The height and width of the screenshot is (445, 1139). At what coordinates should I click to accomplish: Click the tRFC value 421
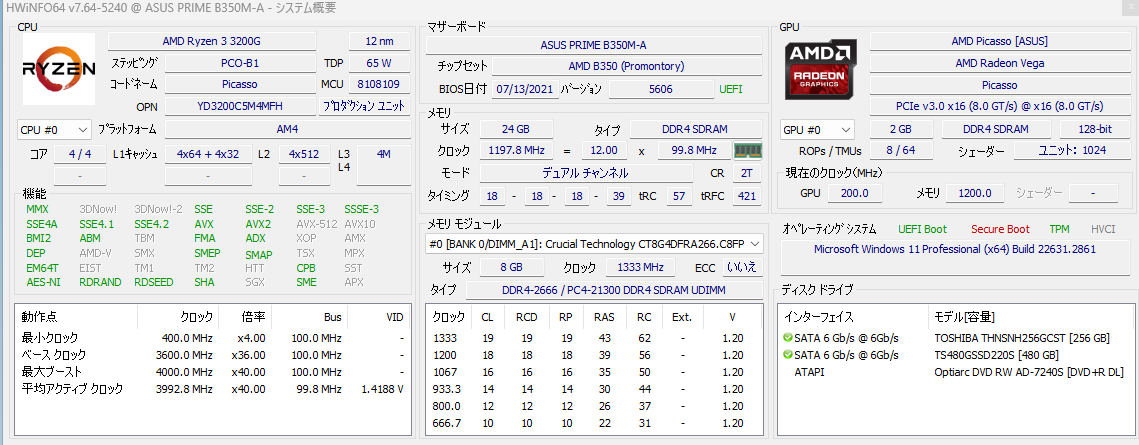pos(747,196)
